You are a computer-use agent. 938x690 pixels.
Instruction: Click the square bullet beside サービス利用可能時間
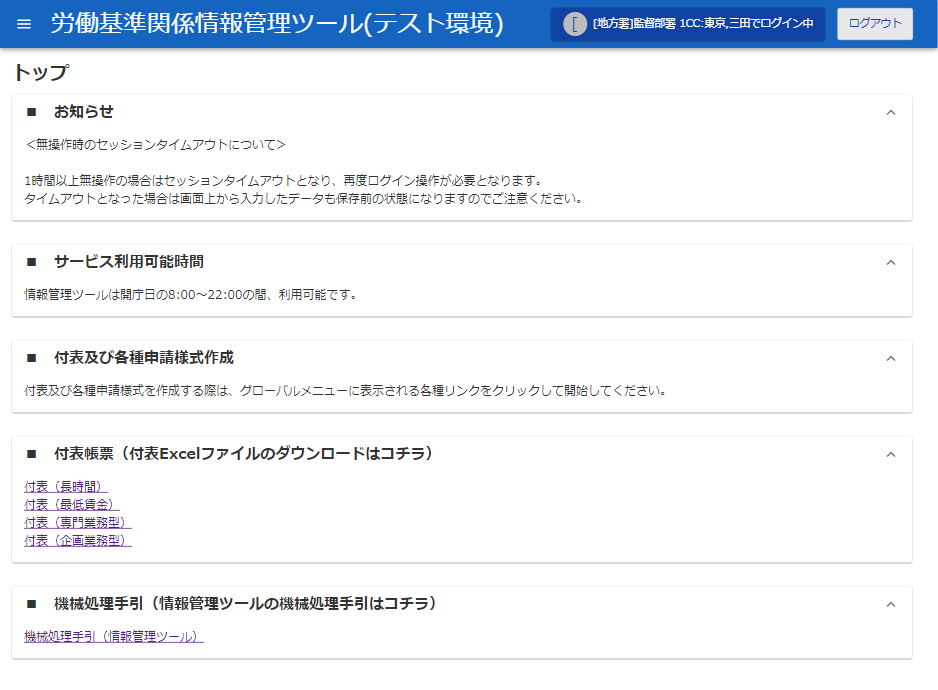point(31,262)
